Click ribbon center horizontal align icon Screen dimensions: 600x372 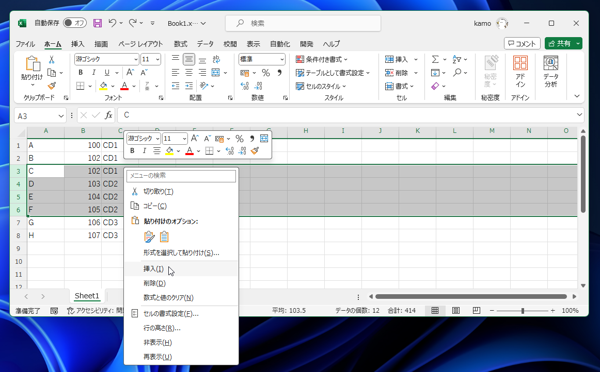click(189, 72)
